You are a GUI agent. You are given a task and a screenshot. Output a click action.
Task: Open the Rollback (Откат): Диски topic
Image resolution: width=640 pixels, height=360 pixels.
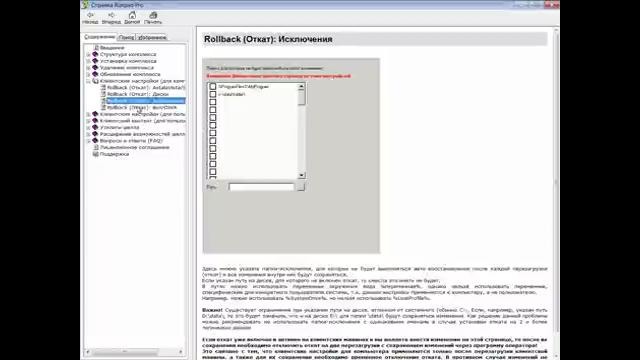click(x=138, y=94)
